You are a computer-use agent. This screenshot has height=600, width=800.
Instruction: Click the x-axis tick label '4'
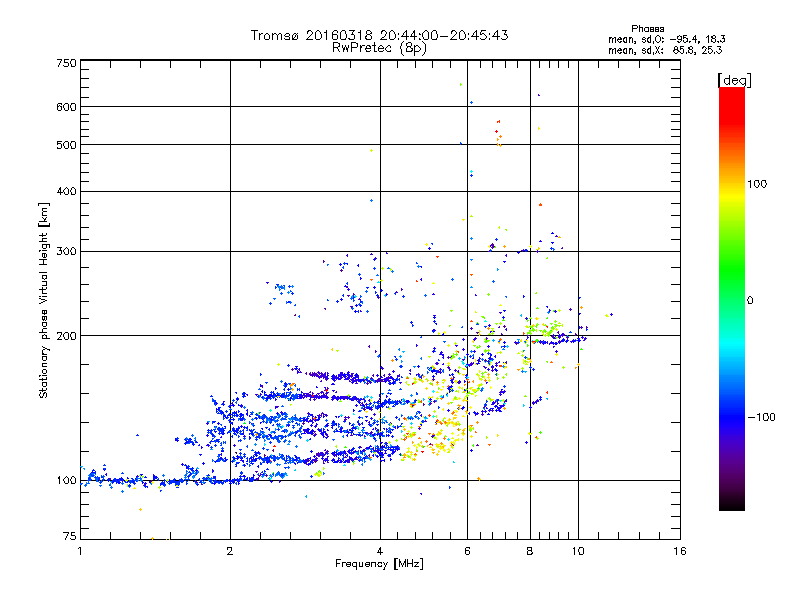(x=380, y=551)
